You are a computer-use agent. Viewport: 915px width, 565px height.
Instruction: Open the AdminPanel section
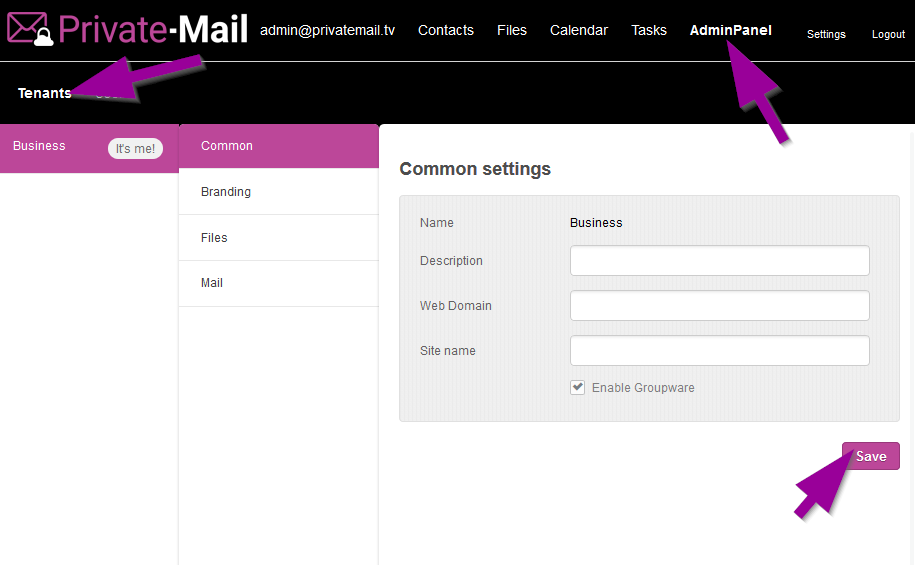[x=730, y=30]
